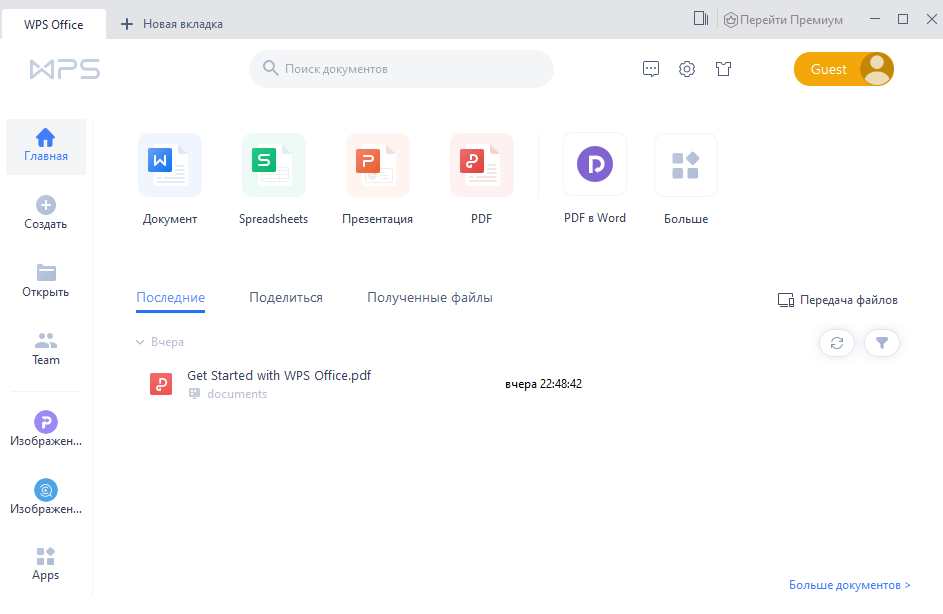Click the WPS logo
The width and height of the screenshot is (943, 614).
coord(65,69)
